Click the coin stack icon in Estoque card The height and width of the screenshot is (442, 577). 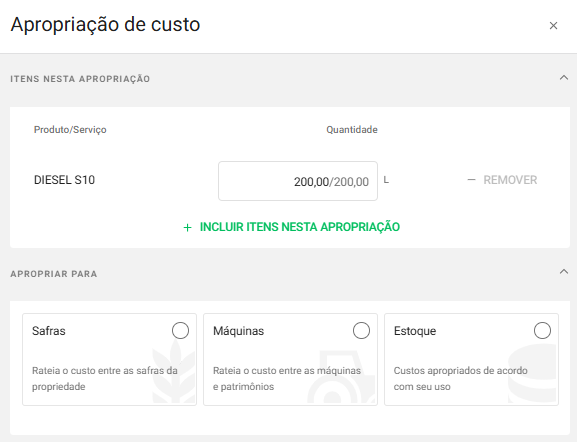[532, 373]
